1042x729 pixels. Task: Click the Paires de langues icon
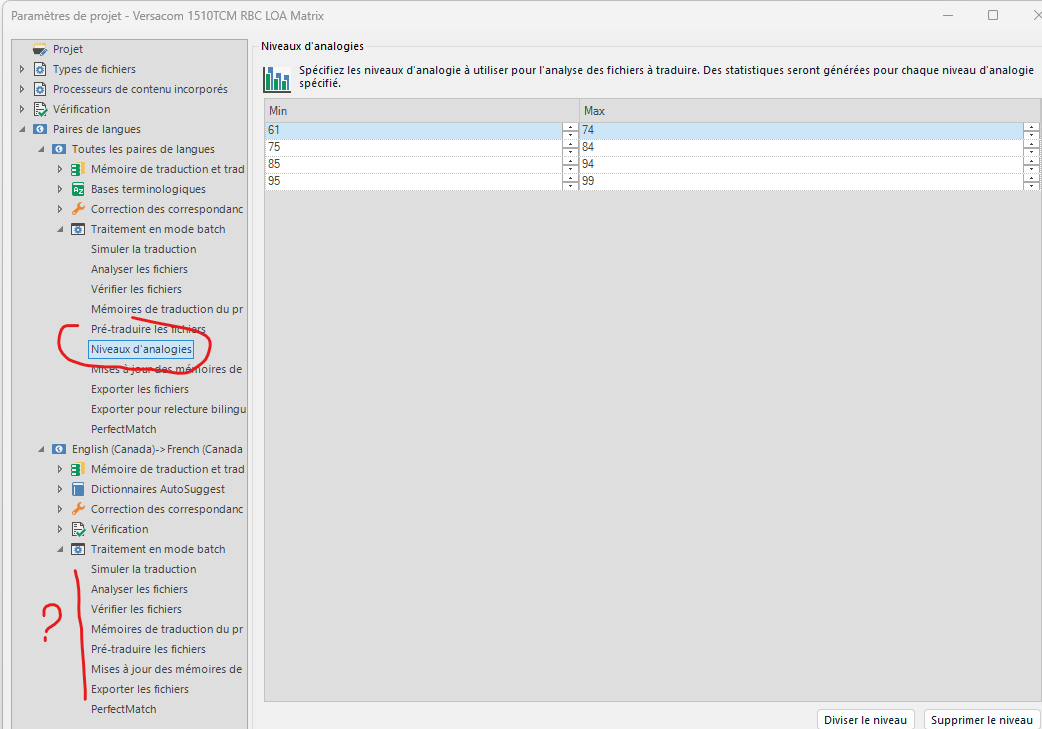pyautogui.click(x=40, y=129)
